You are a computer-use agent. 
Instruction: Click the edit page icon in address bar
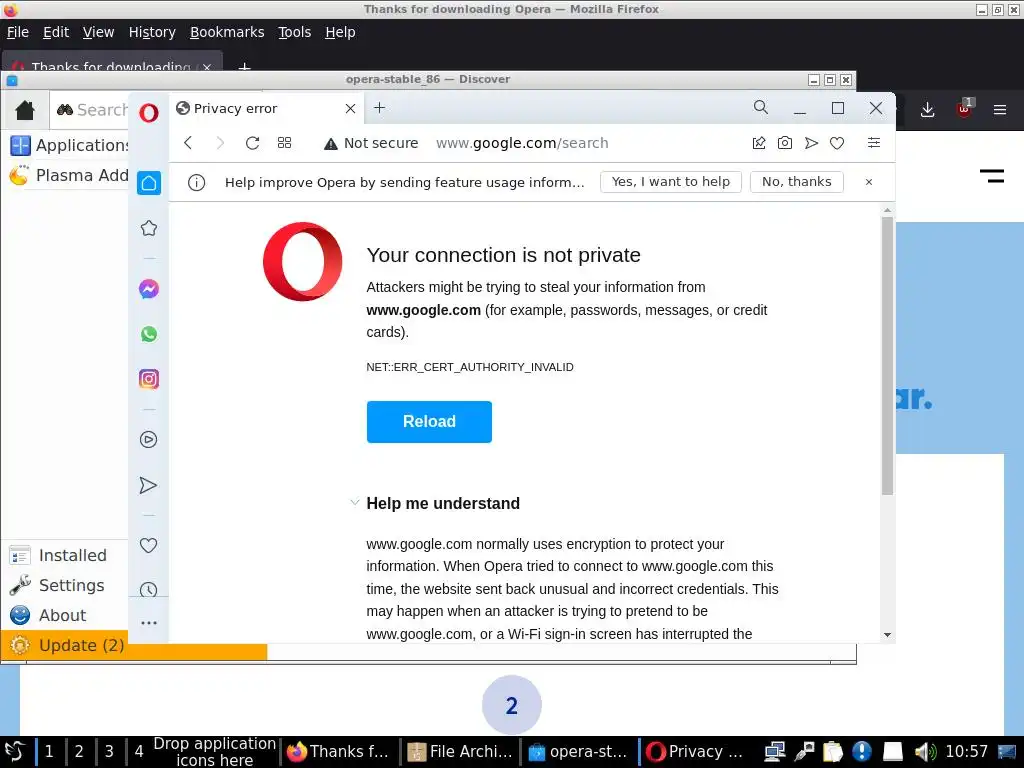(x=759, y=143)
